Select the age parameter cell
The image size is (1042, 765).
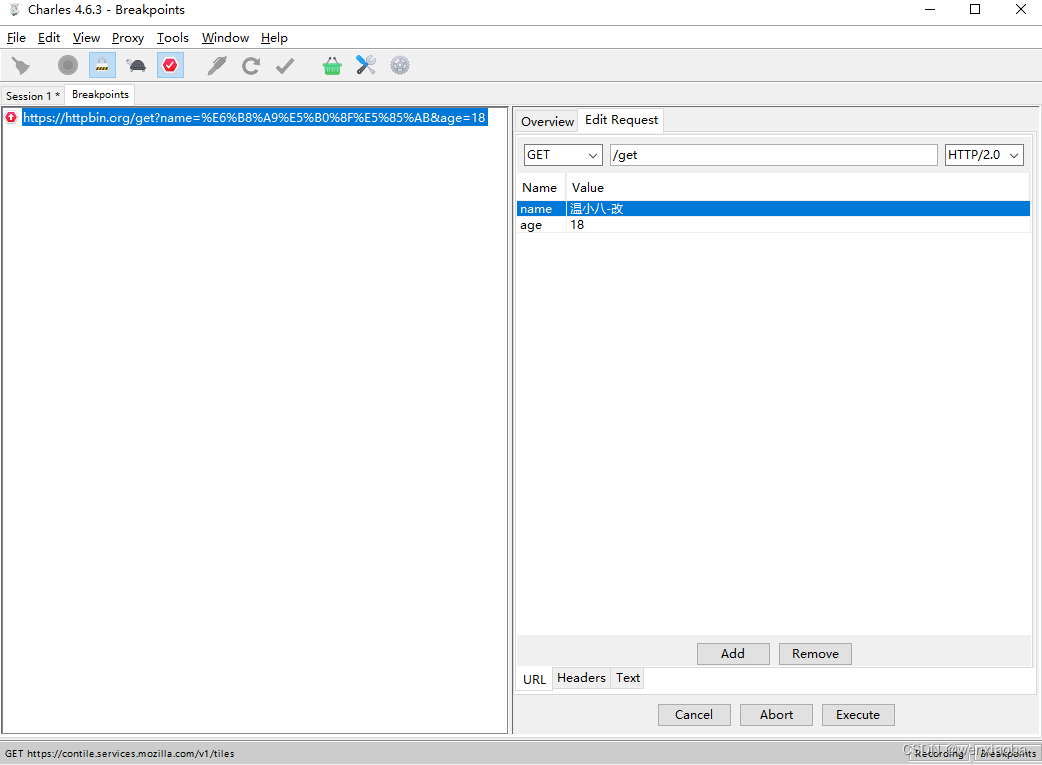click(x=541, y=225)
